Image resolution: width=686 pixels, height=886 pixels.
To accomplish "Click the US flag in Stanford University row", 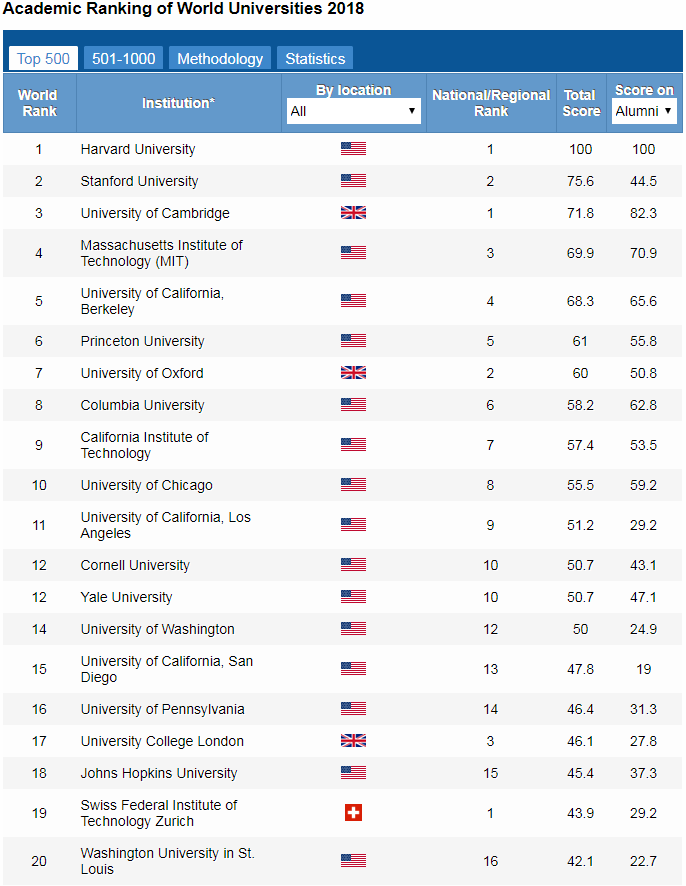I will 353,181.
